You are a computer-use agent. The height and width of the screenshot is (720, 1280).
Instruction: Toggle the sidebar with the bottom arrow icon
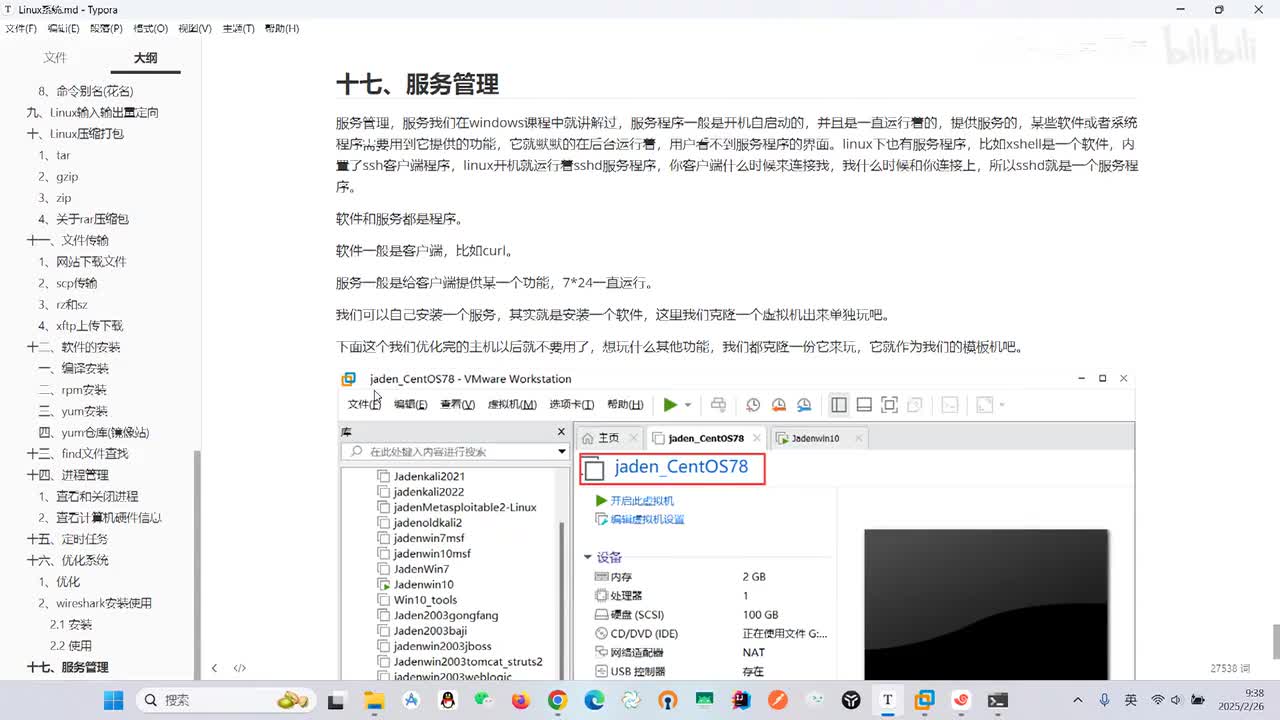(x=214, y=668)
